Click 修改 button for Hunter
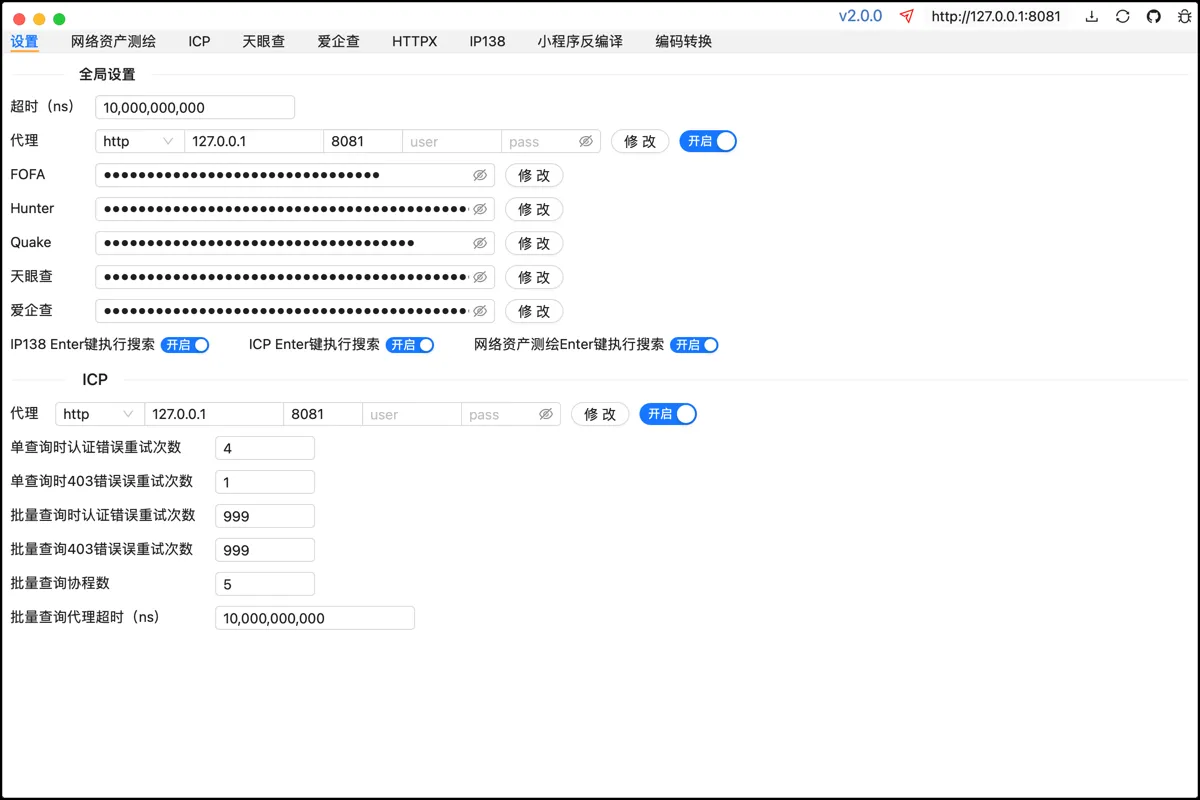 tap(534, 209)
